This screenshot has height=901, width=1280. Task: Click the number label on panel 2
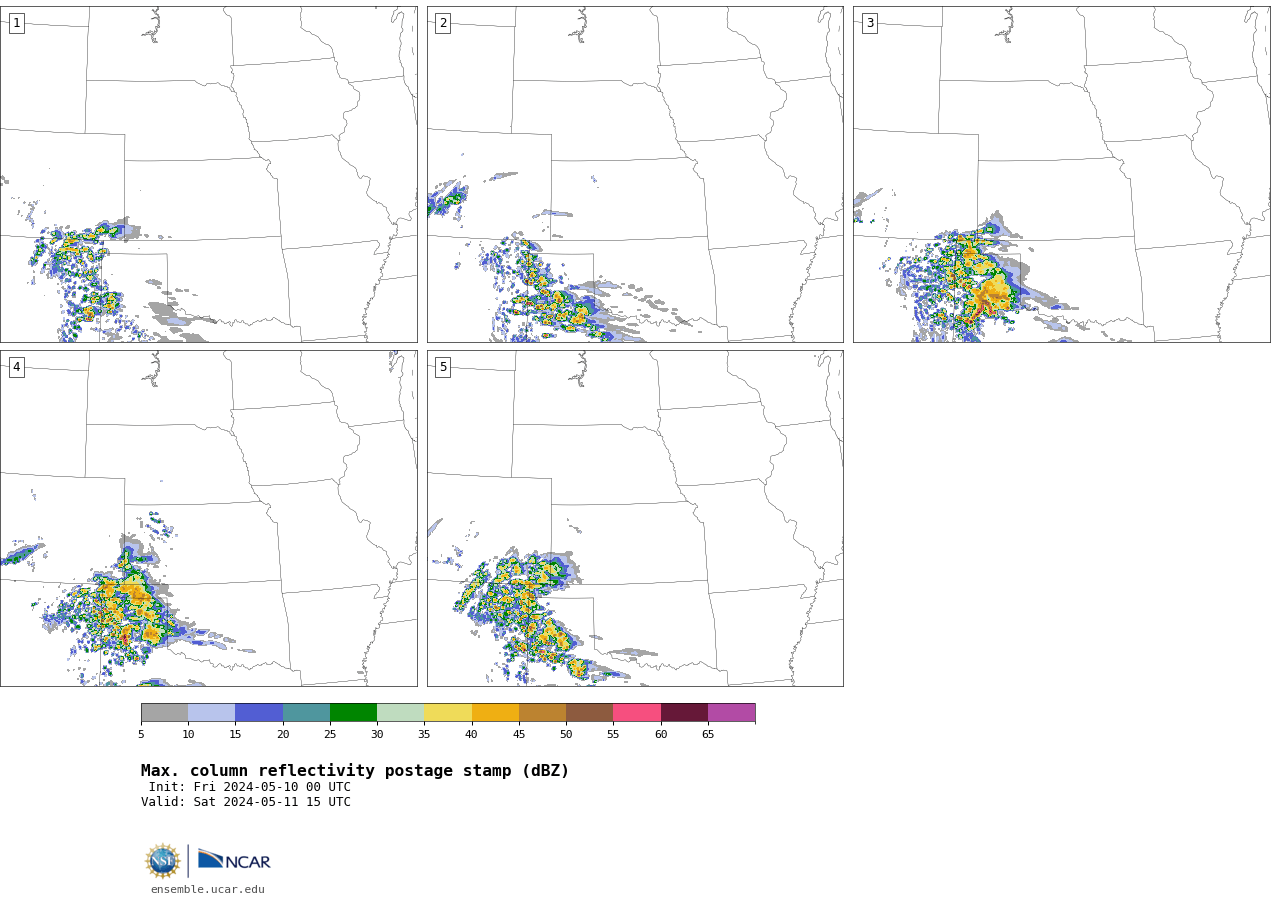click(x=443, y=23)
